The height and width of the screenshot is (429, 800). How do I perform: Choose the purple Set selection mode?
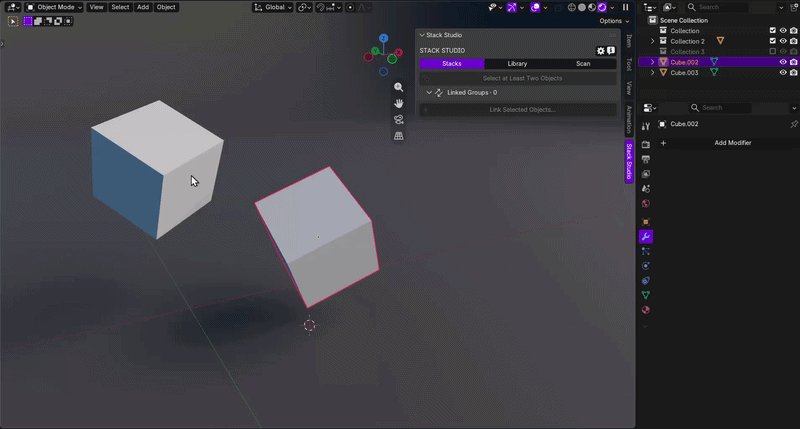(28, 21)
